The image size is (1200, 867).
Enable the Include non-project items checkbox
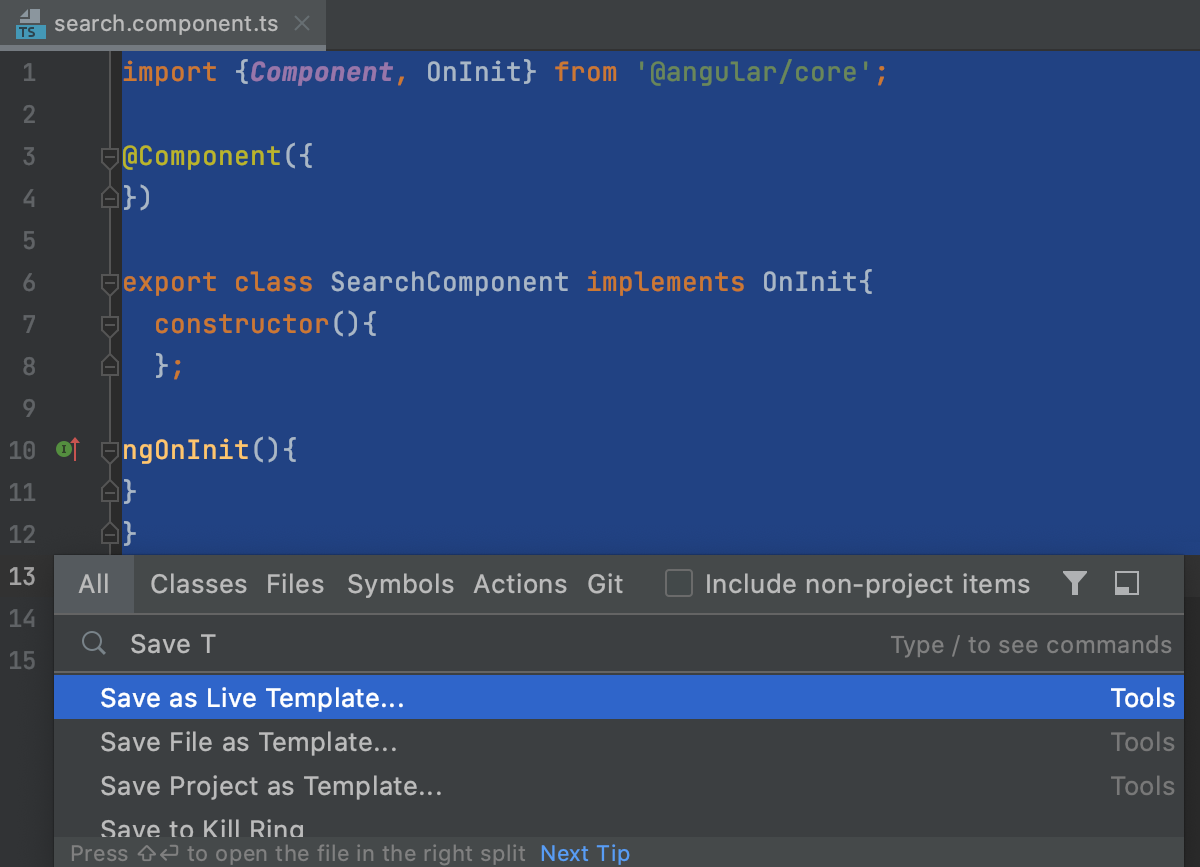pos(678,583)
